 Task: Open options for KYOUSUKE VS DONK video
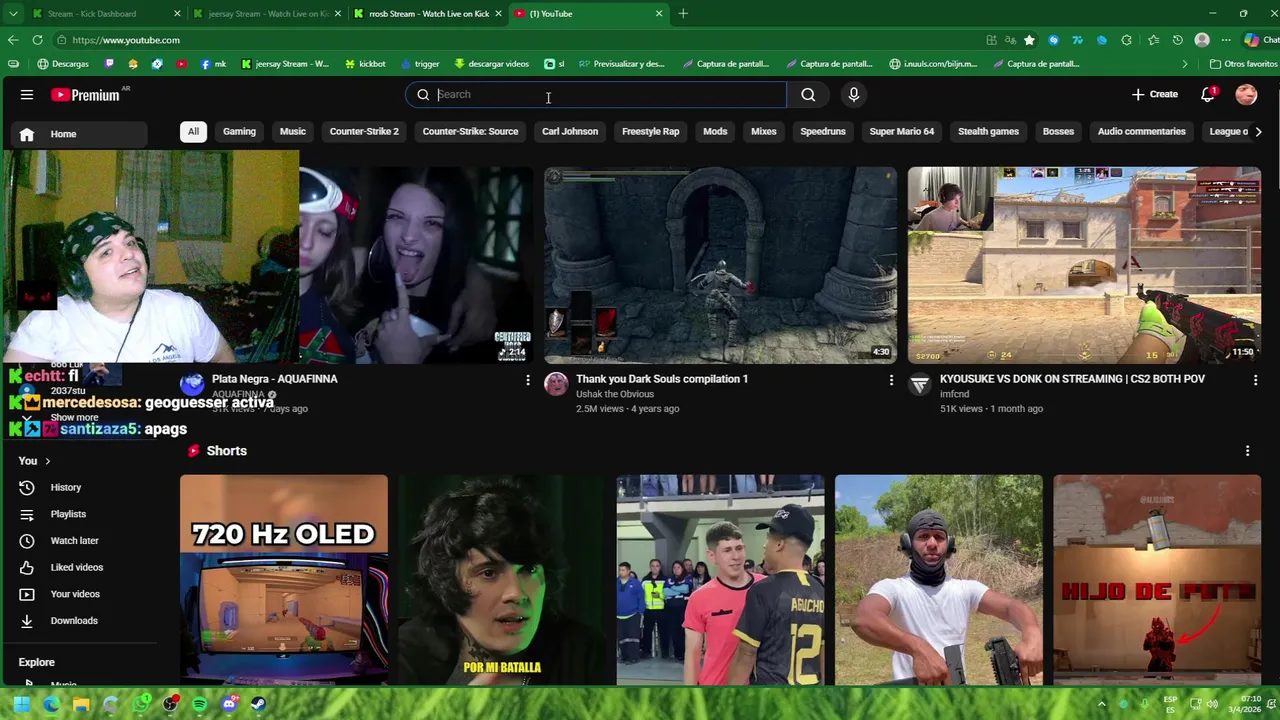[x=1255, y=380]
